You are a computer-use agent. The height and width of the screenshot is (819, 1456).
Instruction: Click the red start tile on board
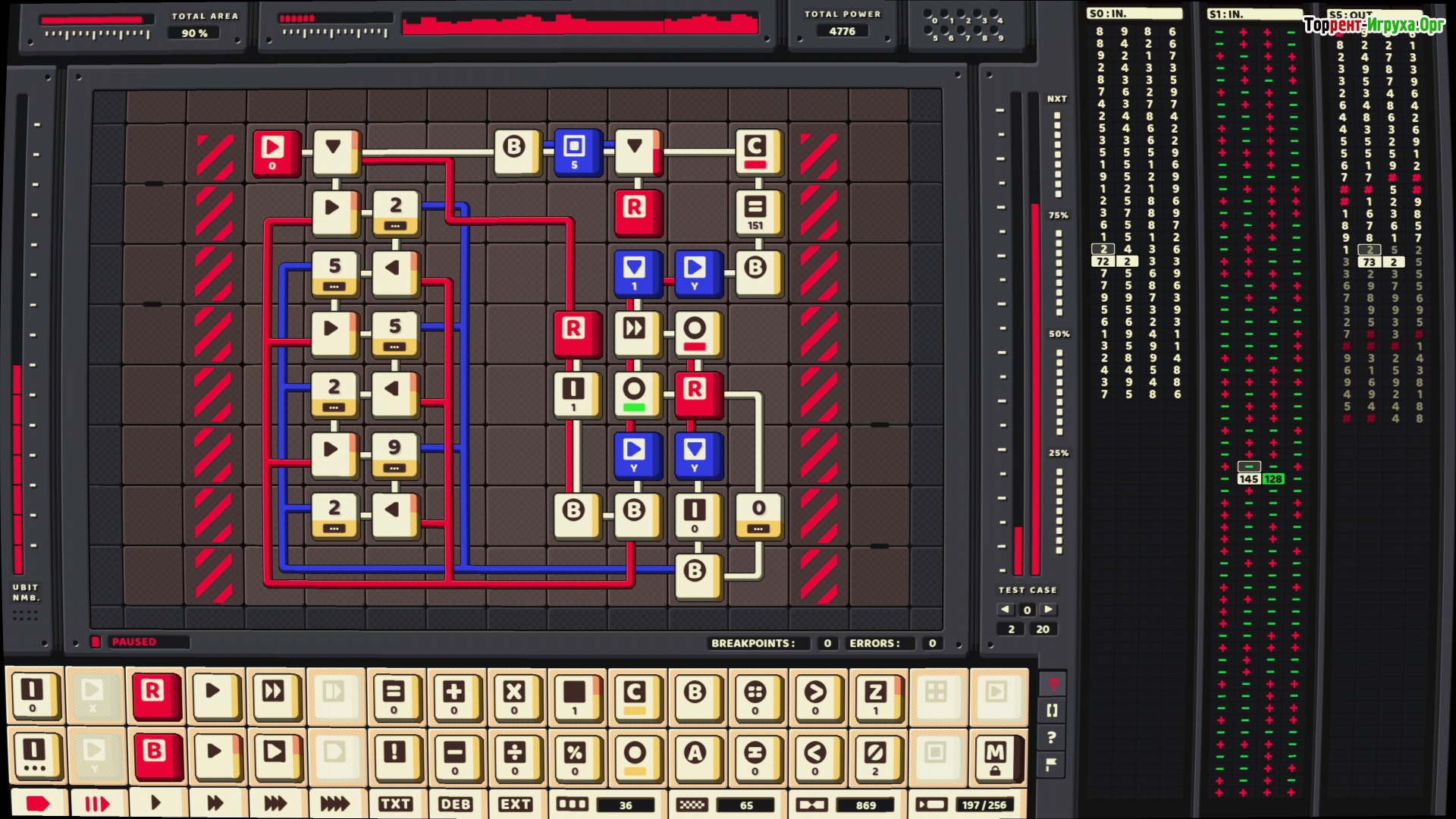tap(274, 152)
